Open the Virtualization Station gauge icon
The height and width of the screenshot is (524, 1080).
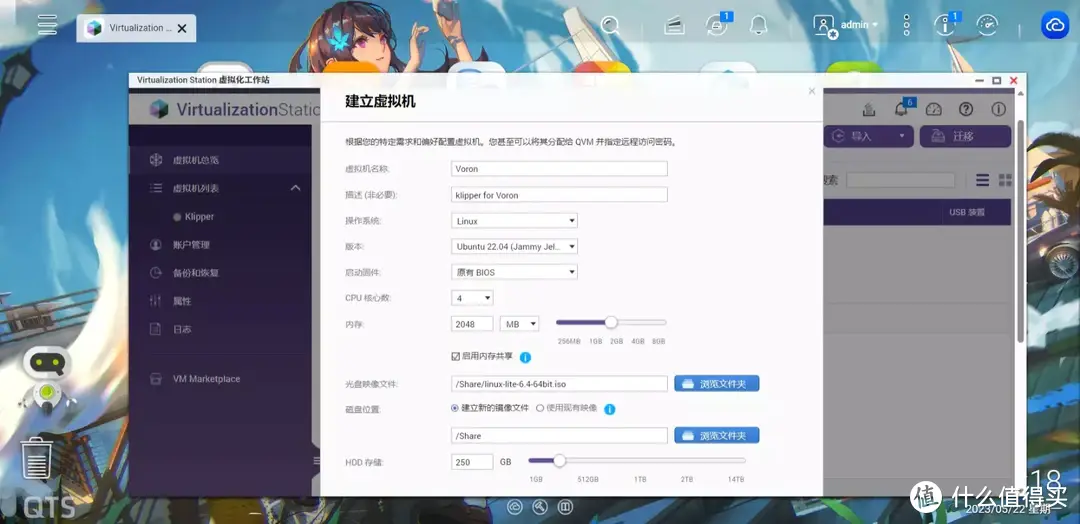coord(933,109)
